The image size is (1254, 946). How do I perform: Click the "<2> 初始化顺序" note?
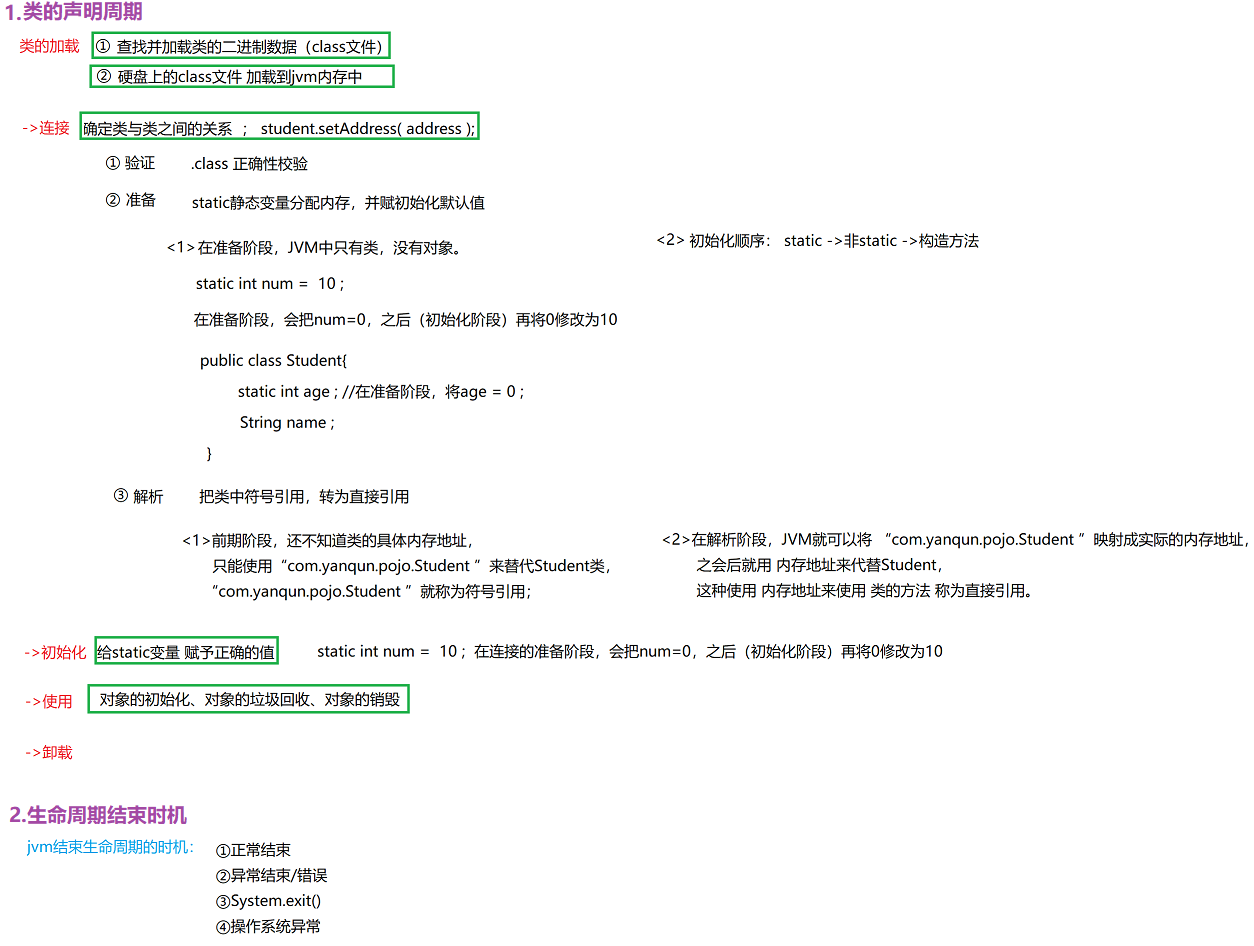(x=817, y=241)
